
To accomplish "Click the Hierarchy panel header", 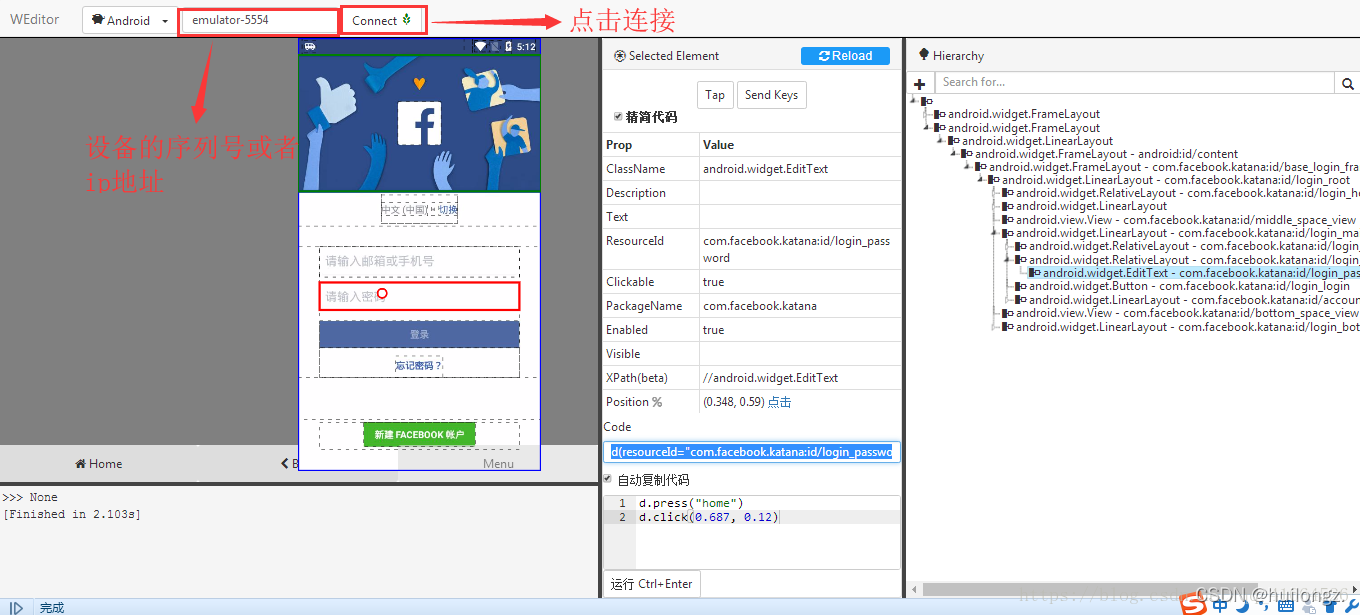I will coord(951,56).
